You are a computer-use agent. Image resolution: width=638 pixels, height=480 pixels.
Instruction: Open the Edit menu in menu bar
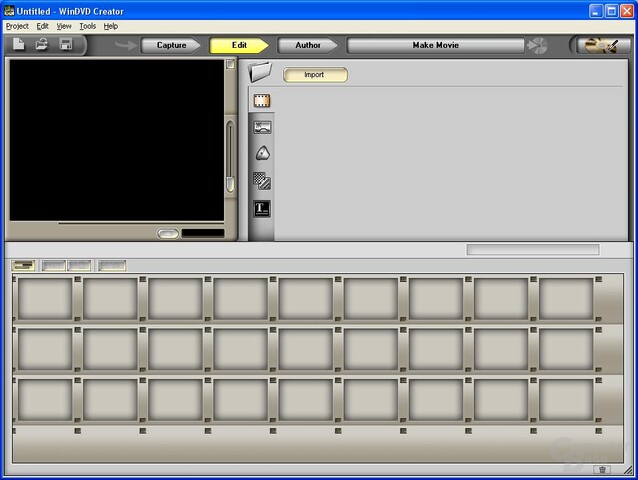(x=42, y=26)
